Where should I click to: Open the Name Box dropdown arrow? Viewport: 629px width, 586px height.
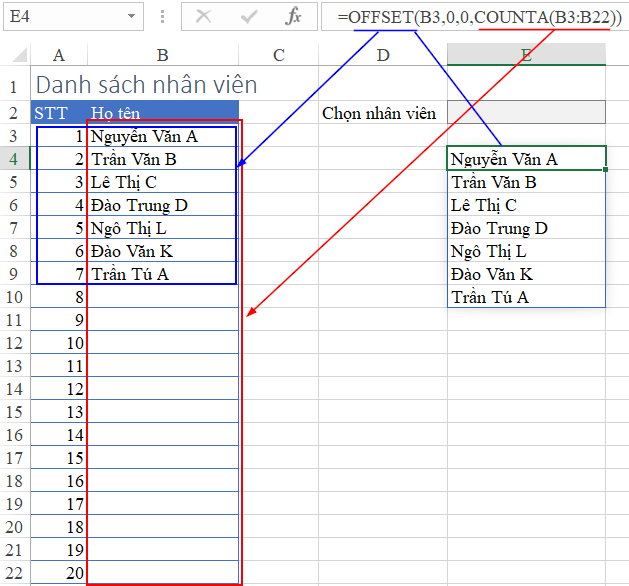tap(131, 16)
